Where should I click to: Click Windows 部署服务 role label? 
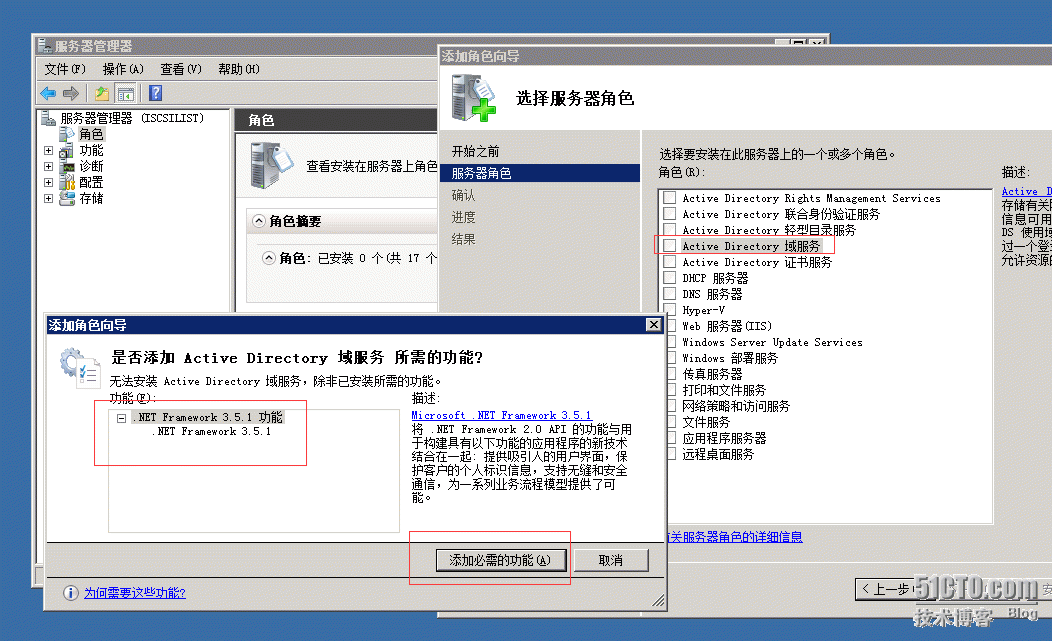[x=730, y=358]
